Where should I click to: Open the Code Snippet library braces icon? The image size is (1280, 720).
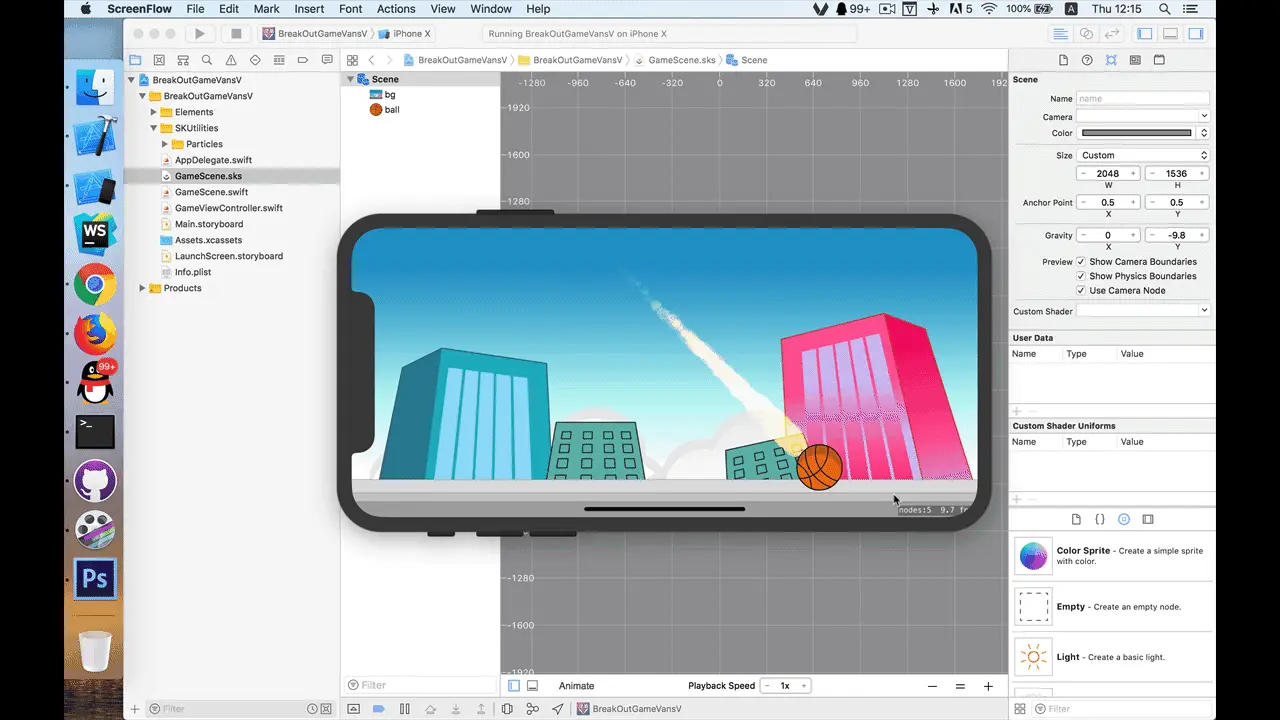point(1100,520)
